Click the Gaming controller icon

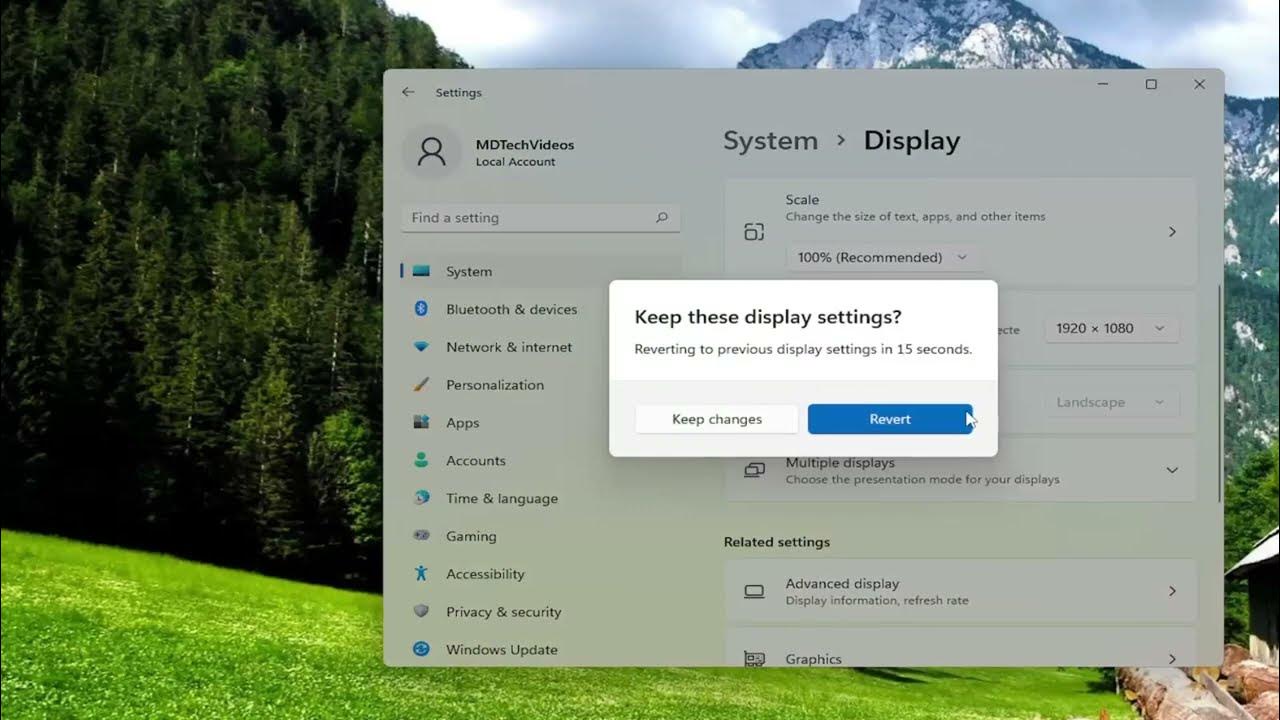point(422,536)
